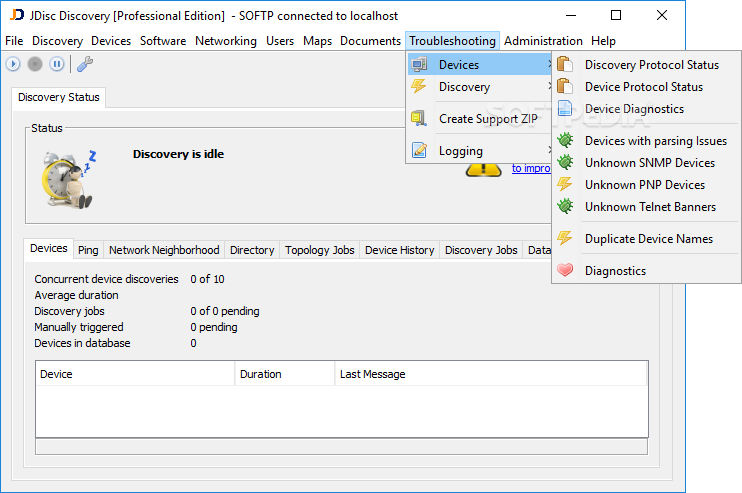Click the bug icon for Unknown Telnet Banners

[x=565, y=206]
